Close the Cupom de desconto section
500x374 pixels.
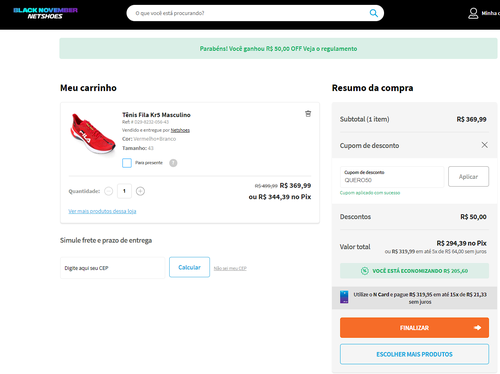[x=484, y=145]
